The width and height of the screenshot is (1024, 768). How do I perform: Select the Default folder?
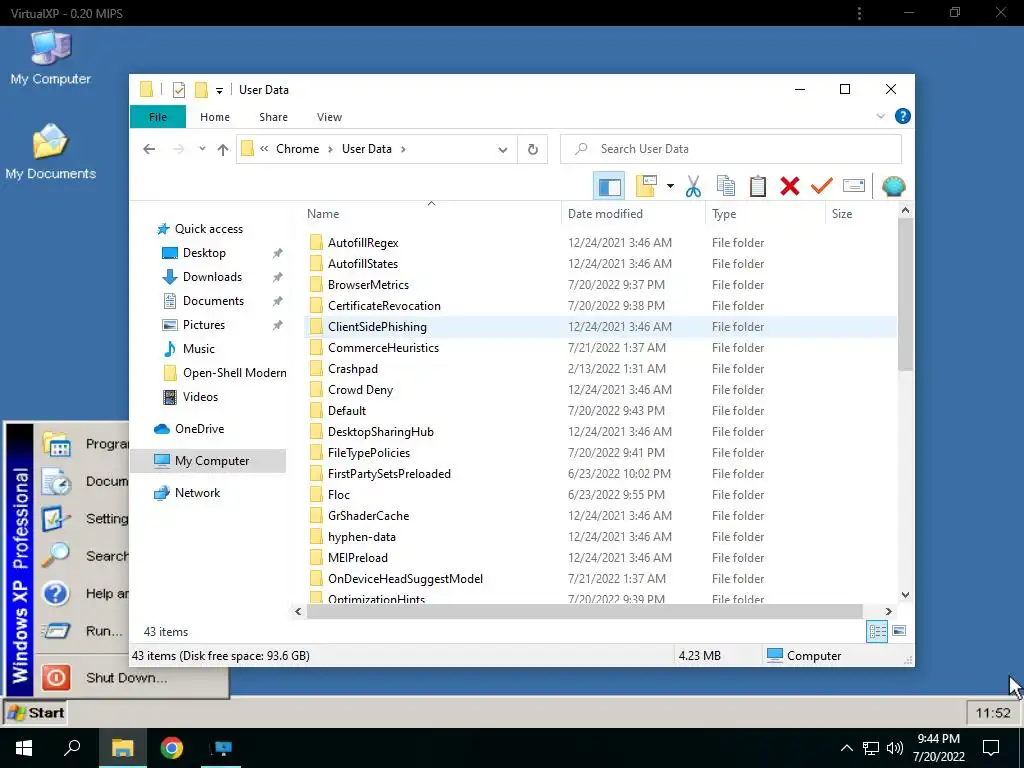click(x=347, y=411)
